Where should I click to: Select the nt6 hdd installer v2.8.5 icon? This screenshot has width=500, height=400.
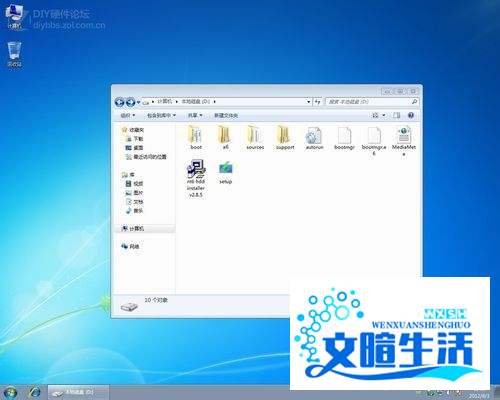click(196, 178)
